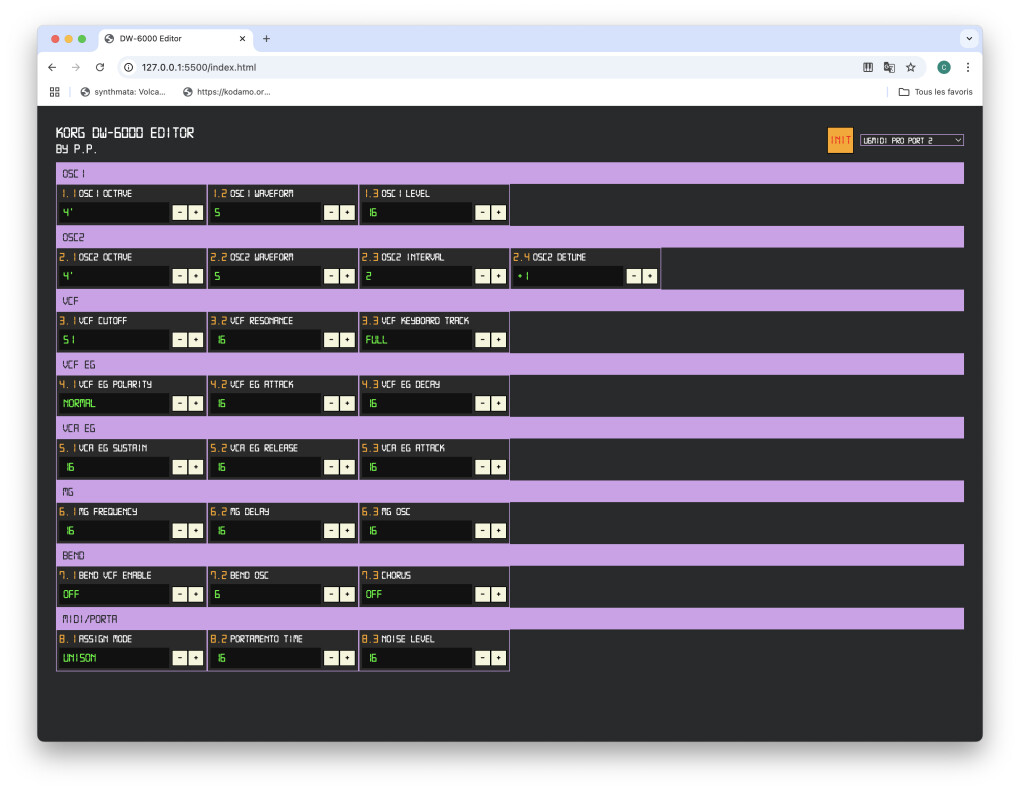Click the VCF EG Polarity value NORMAL
The width and height of the screenshot is (1020, 791).
coord(114,403)
